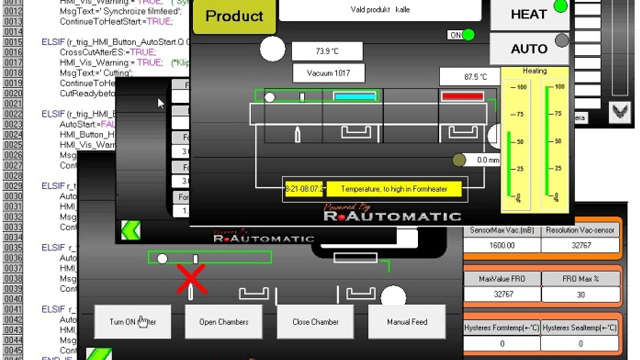Click the cyan form heater indicator bar
The width and height of the screenshot is (640, 360).
coord(355,97)
